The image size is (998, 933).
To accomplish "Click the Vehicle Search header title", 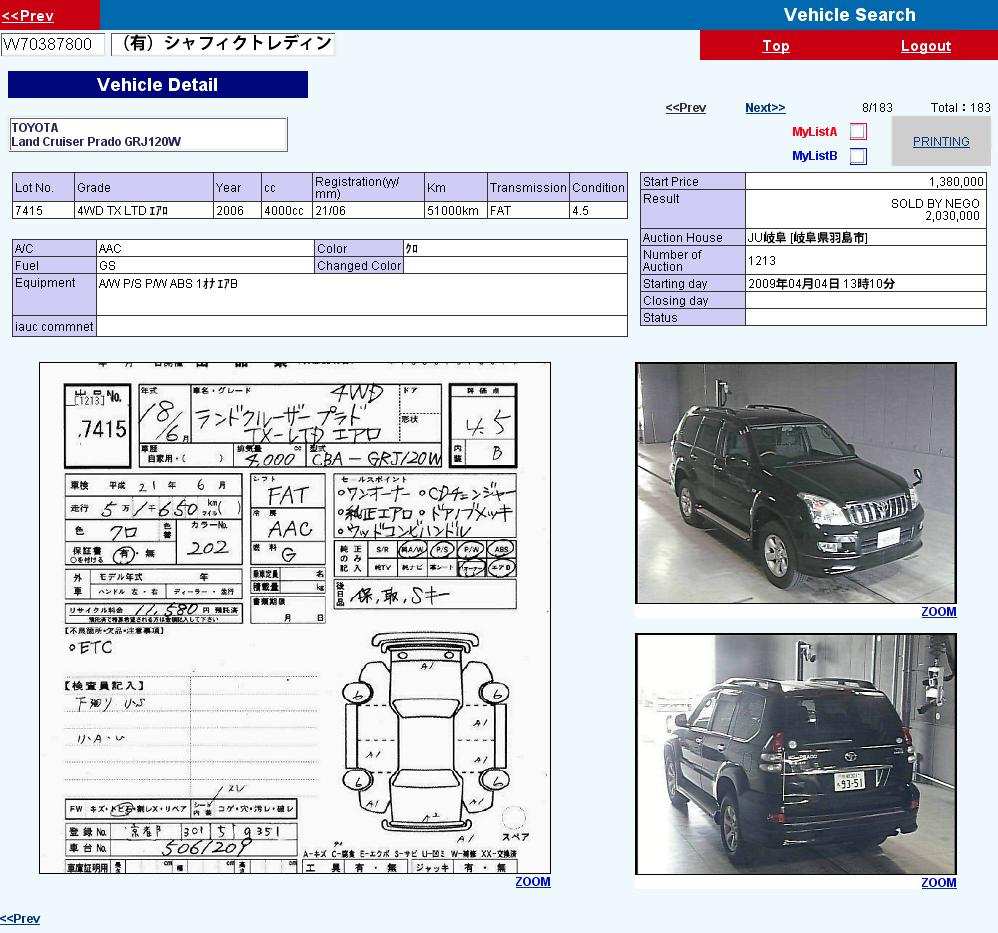I will [850, 15].
